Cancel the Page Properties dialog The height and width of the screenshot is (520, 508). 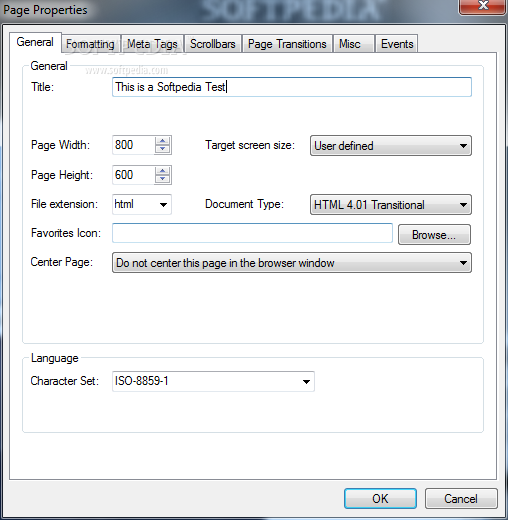pos(461,499)
